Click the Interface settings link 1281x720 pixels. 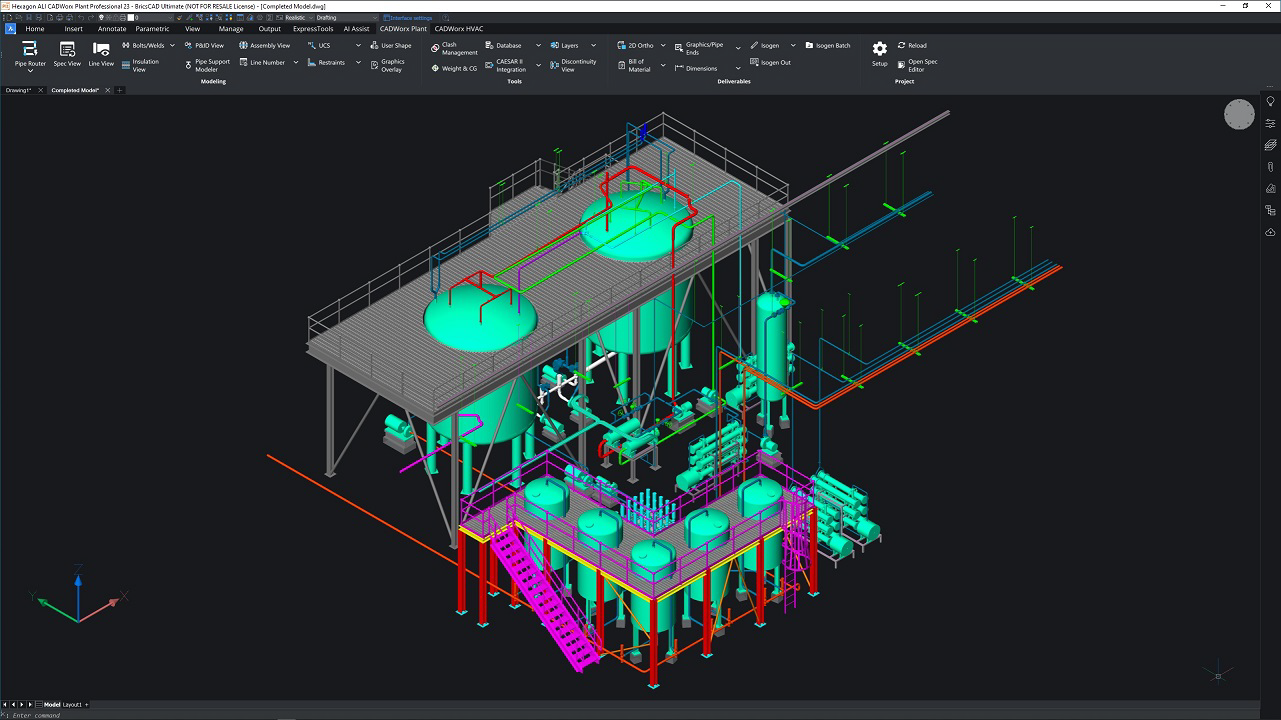[409, 17]
